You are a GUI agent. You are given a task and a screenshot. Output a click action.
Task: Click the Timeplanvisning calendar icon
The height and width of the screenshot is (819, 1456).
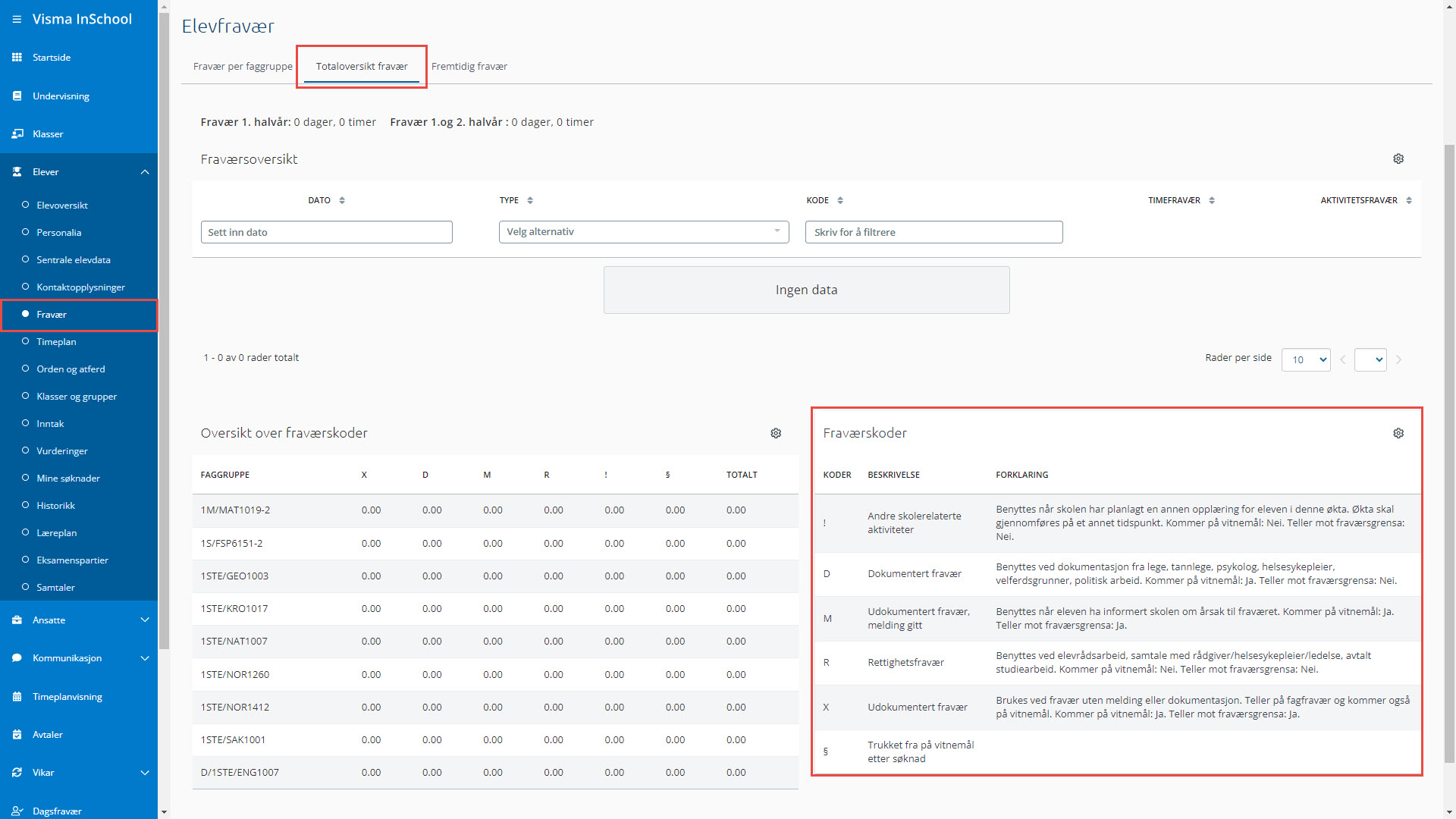click(x=17, y=697)
